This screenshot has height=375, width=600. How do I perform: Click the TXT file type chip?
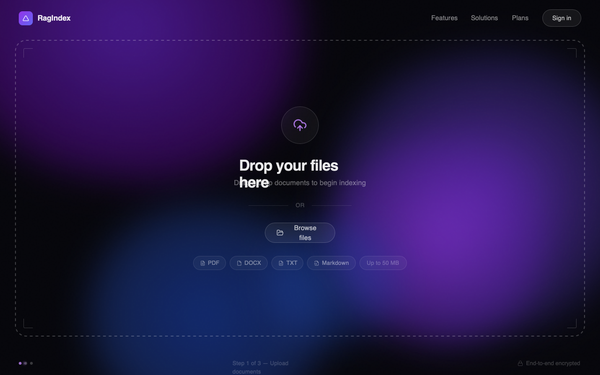287,263
